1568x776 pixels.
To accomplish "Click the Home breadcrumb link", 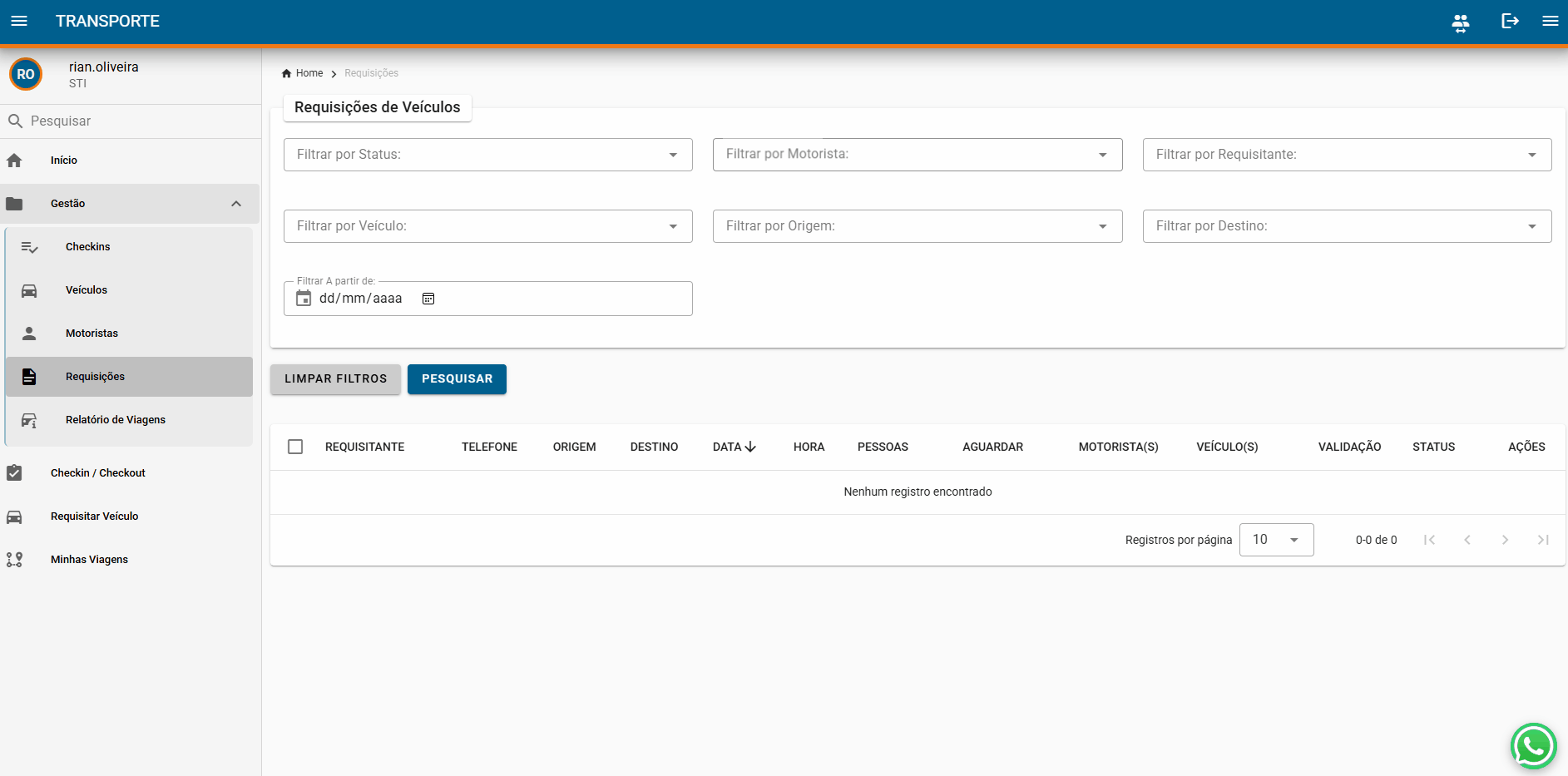I will tap(309, 73).
